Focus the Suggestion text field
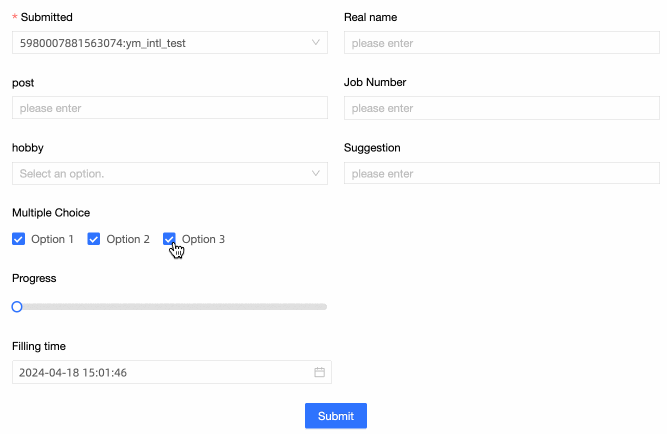Viewport: 667px width, 434px height. 501,174
